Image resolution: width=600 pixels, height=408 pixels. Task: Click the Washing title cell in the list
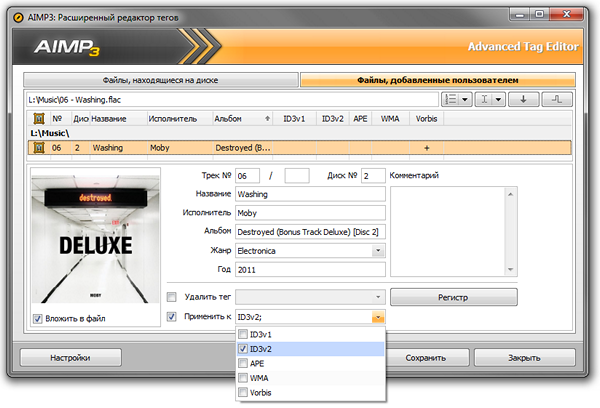pos(119,148)
